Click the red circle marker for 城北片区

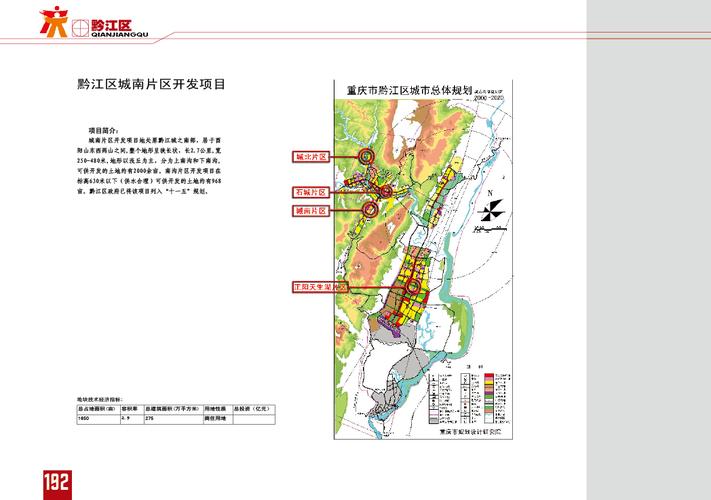368,157
